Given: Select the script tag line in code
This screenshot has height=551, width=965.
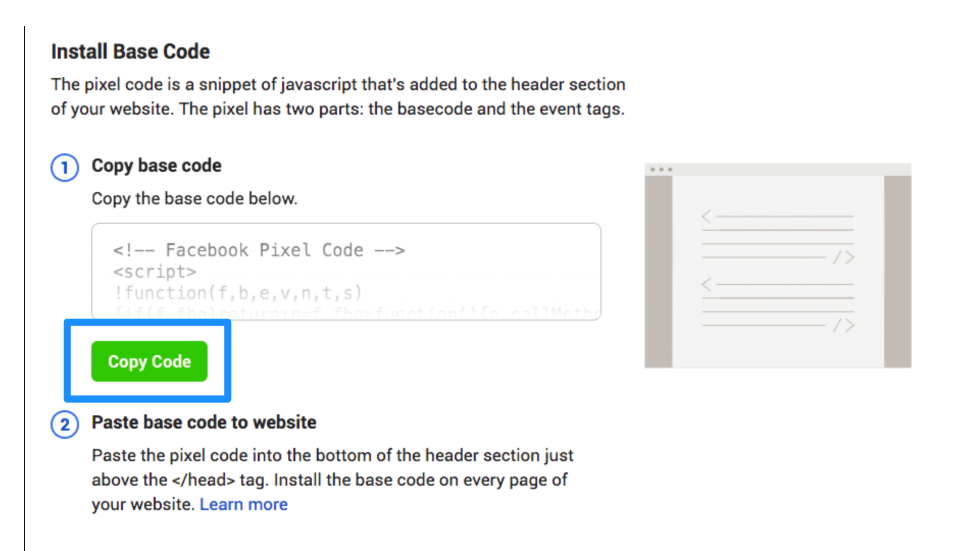Looking at the screenshot, I should [154, 271].
